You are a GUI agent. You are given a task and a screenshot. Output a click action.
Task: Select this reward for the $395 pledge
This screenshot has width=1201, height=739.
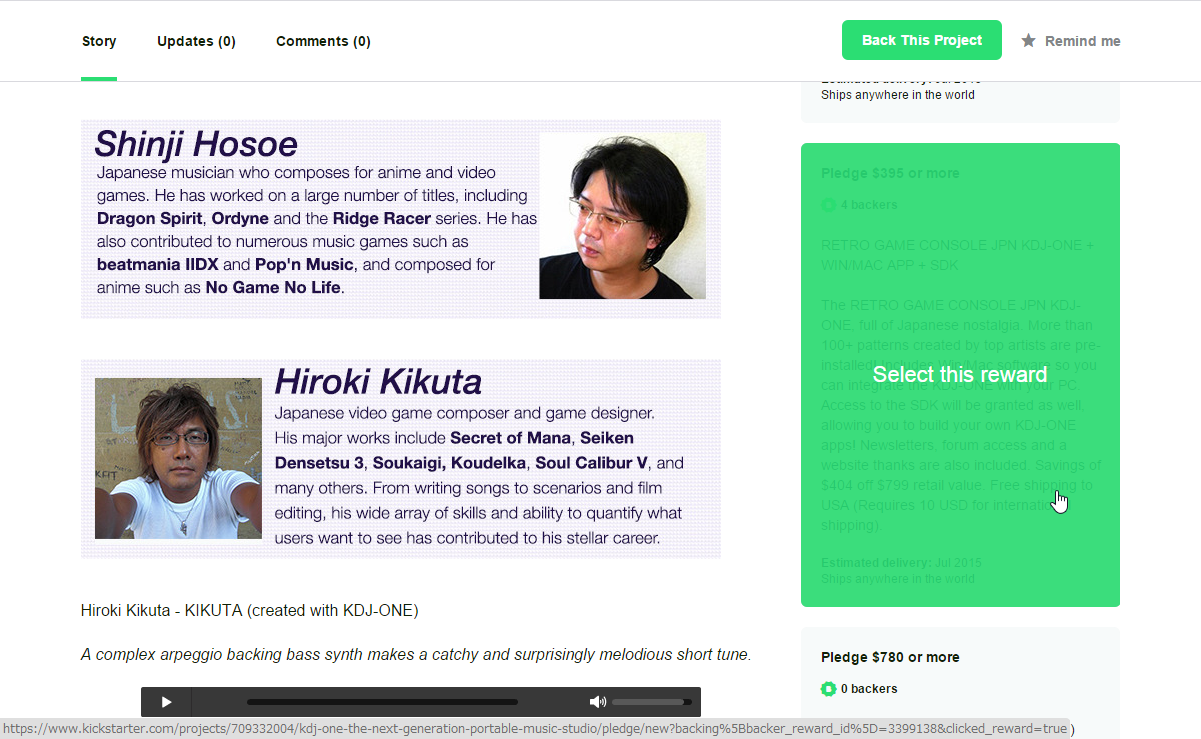(960, 375)
